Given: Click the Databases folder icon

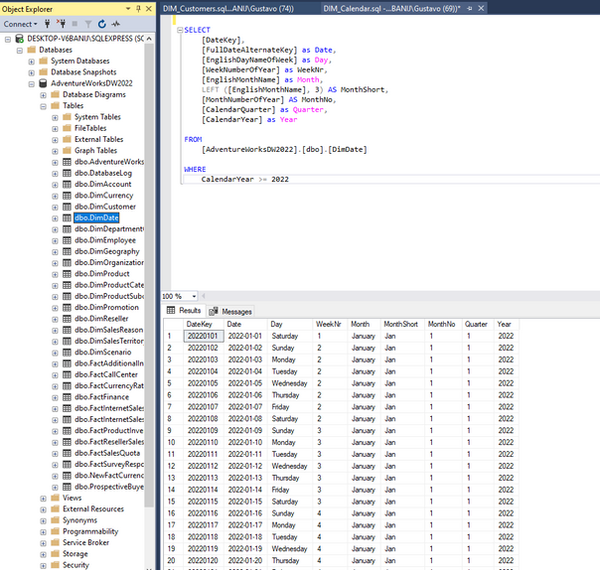Looking at the screenshot, I should pos(32,50).
